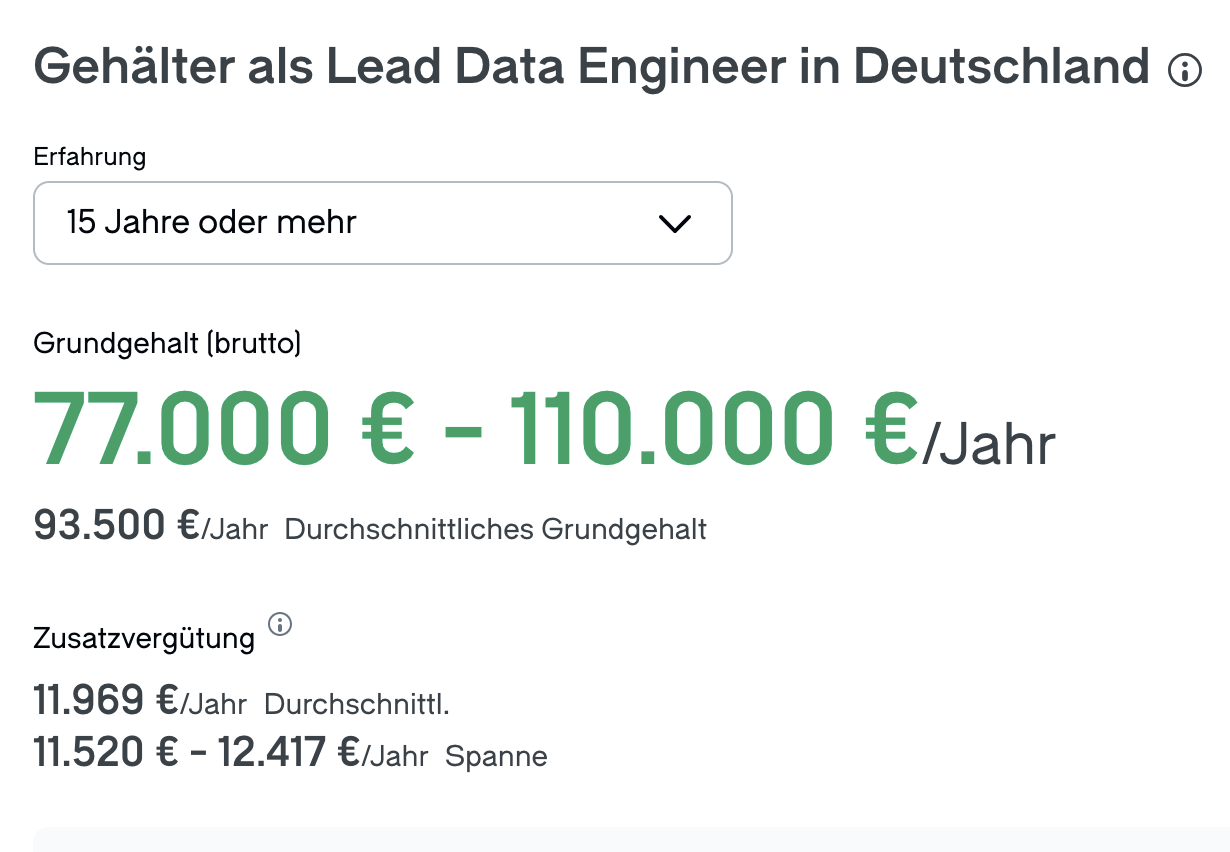Click the small info circle above Durchschnittl. value

tap(281, 626)
